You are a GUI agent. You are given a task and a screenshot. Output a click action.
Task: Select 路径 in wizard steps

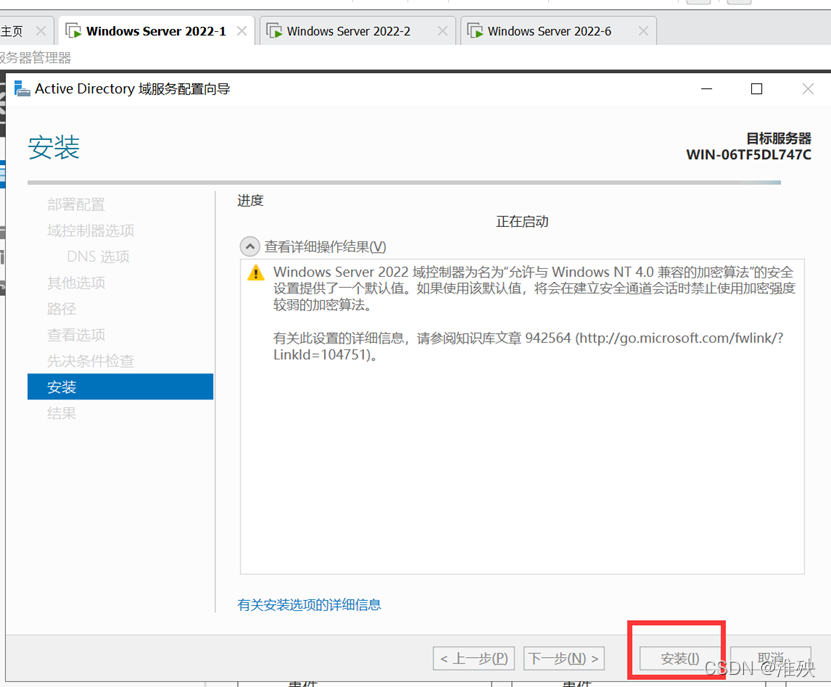(61, 309)
